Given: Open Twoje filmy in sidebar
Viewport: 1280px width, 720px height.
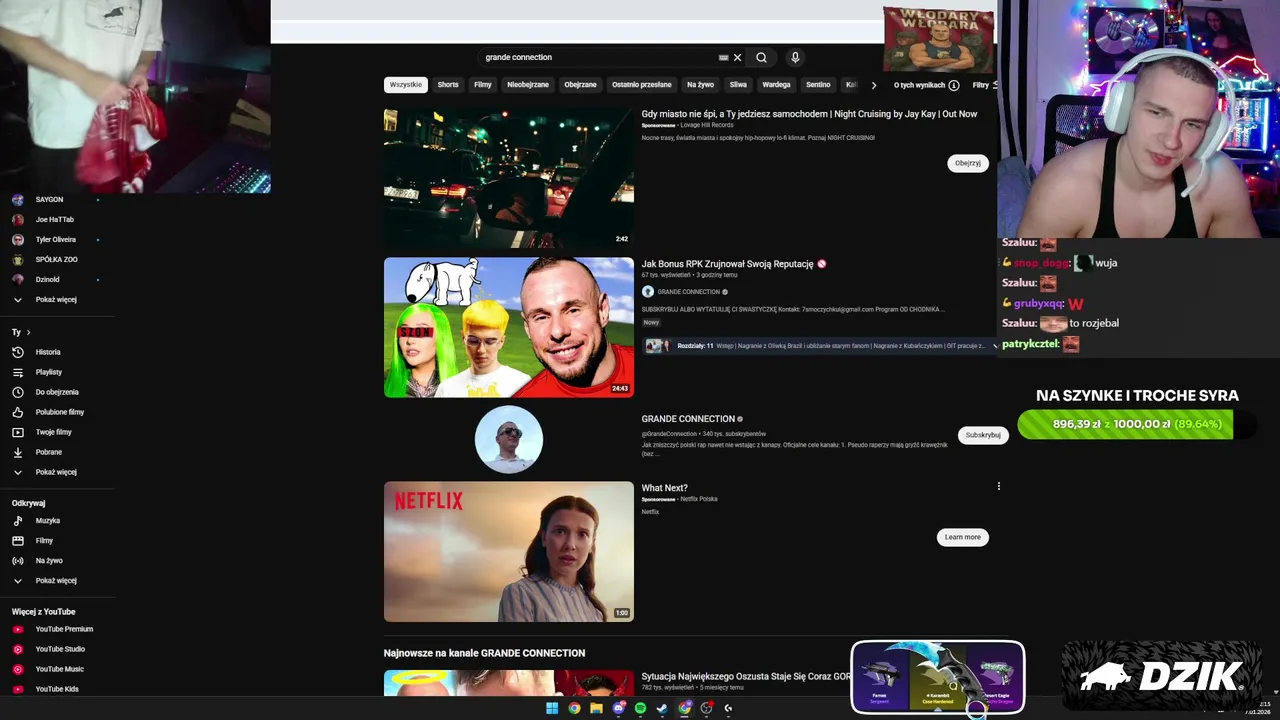Looking at the screenshot, I should tap(53, 432).
